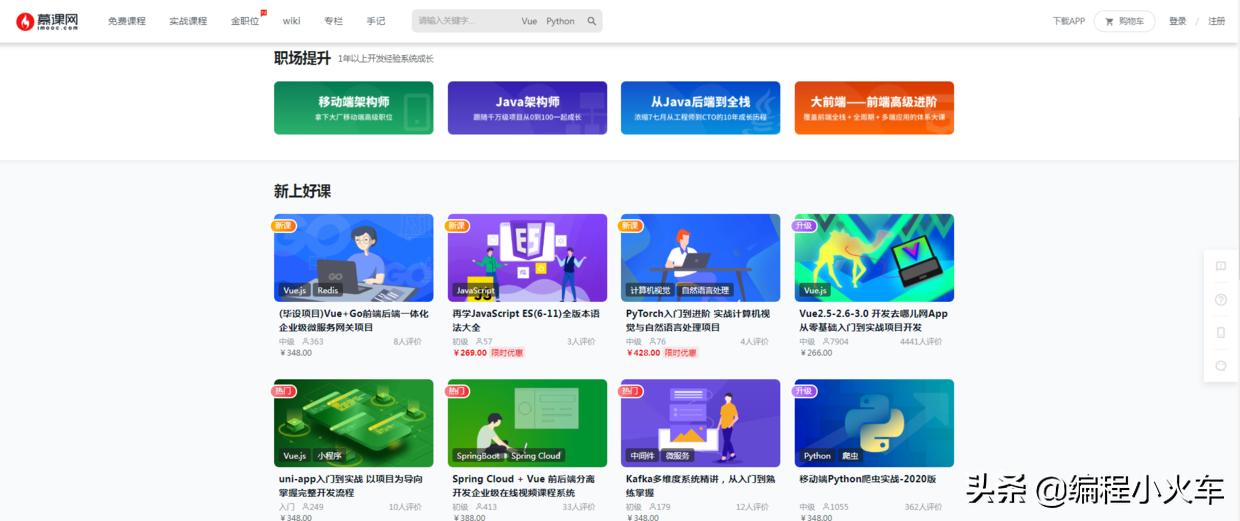
Task: Click title uni-app入门到实战 以项目为导向
Action: coord(351,485)
